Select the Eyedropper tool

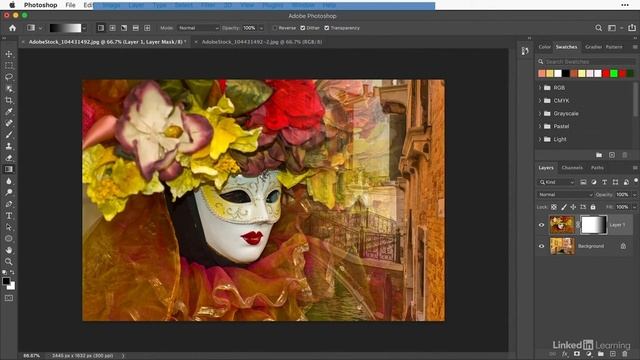point(9,111)
